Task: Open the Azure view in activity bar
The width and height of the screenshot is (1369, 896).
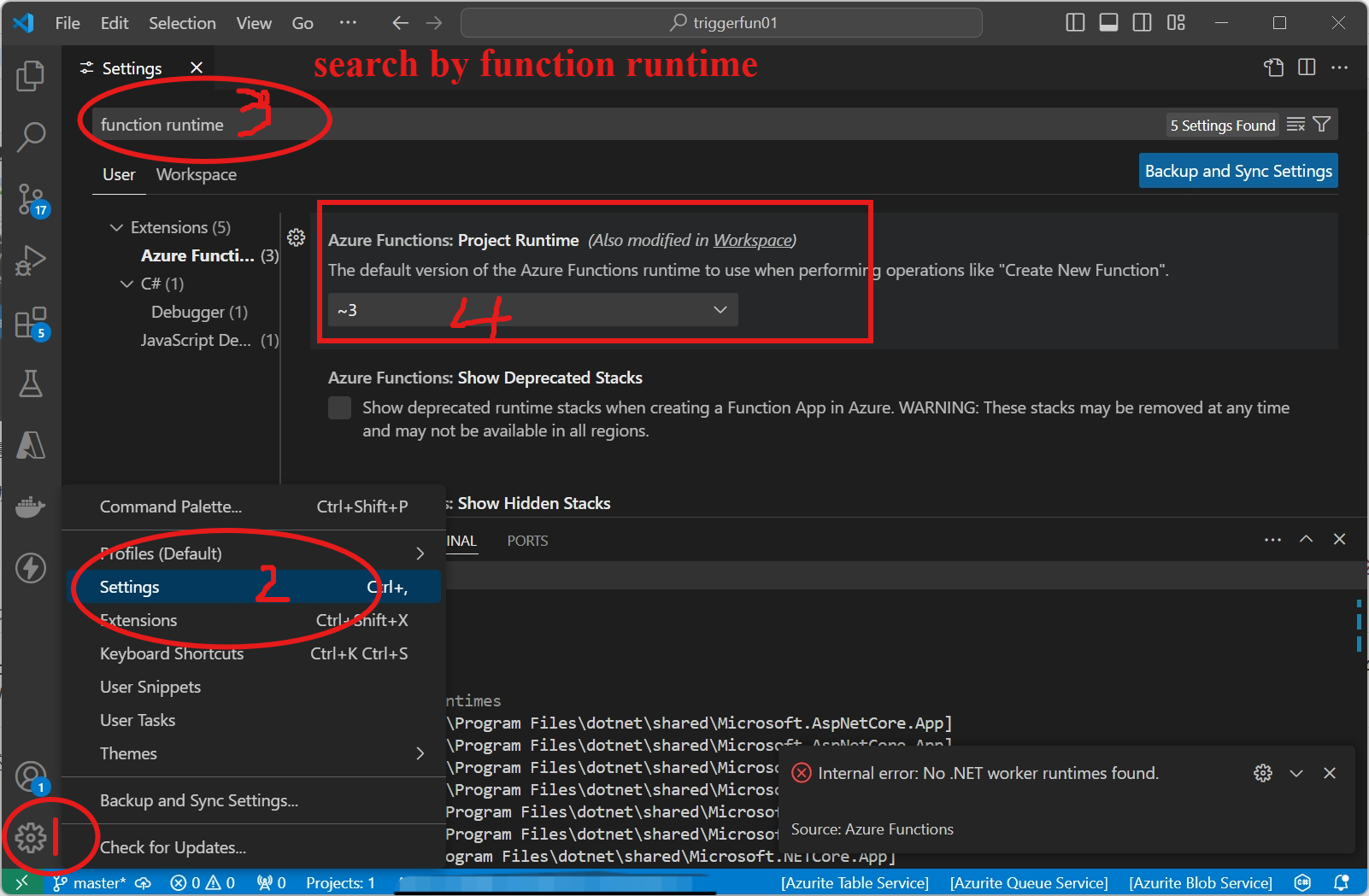Action: click(x=31, y=445)
